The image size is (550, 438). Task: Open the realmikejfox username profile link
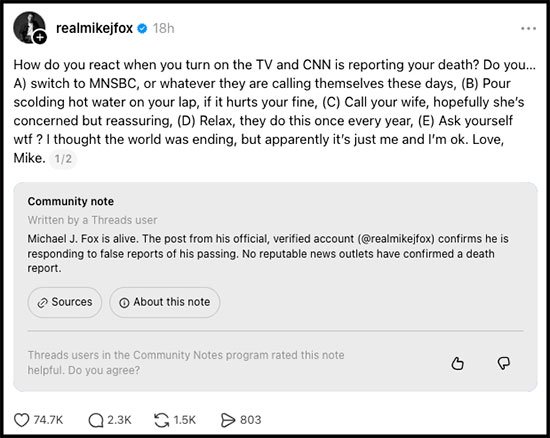pyautogui.click(x=94, y=28)
